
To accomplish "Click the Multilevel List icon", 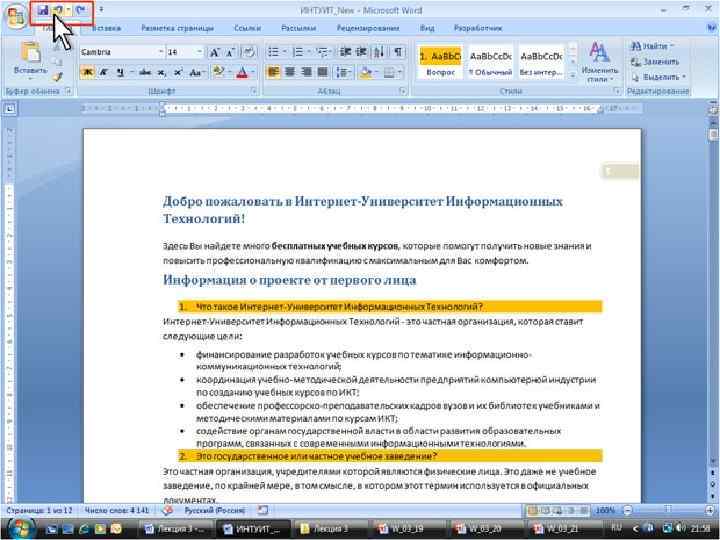I will tap(323, 52).
